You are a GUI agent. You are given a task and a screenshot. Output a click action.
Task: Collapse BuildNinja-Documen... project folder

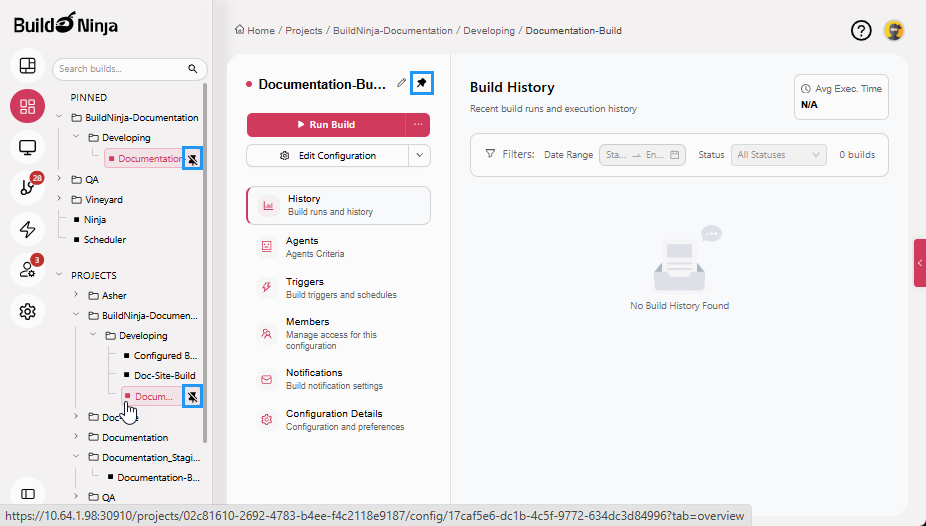[76, 315]
